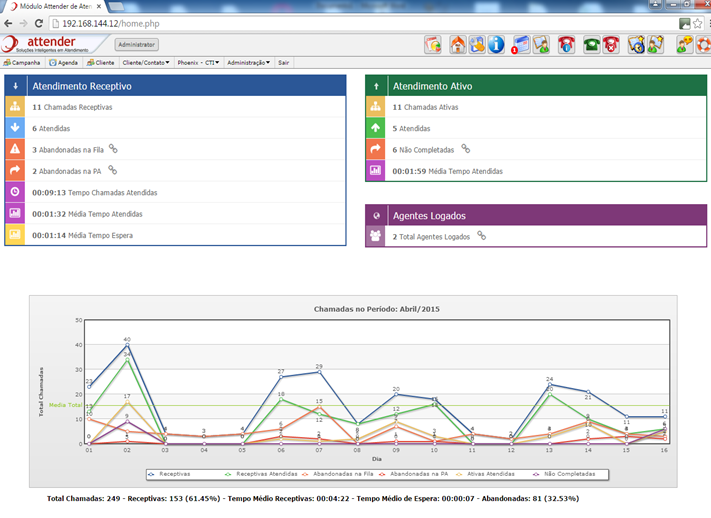Open link icon beside Abandonadas na Fila
The width and height of the screenshot is (711, 518).
[113, 149]
